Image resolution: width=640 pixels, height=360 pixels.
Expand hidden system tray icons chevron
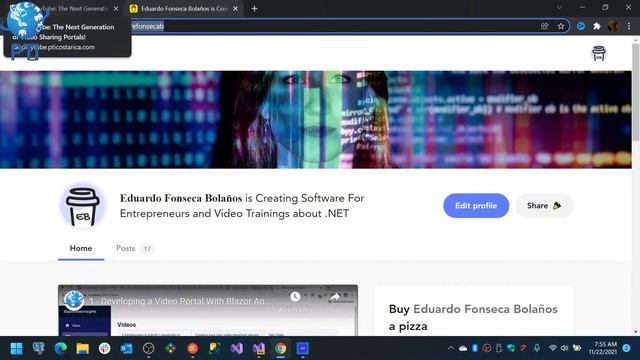pyautogui.click(x=451, y=348)
